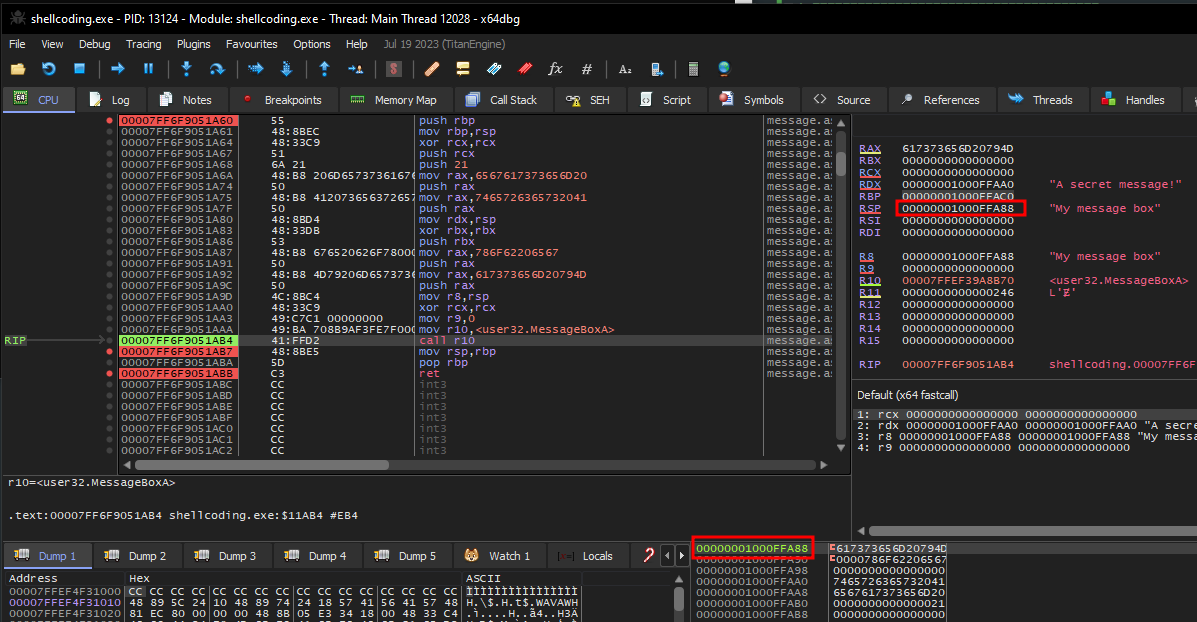Click right arrow to scroll dump tabs
This screenshot has height=622, width=1197.
point(681,556)
